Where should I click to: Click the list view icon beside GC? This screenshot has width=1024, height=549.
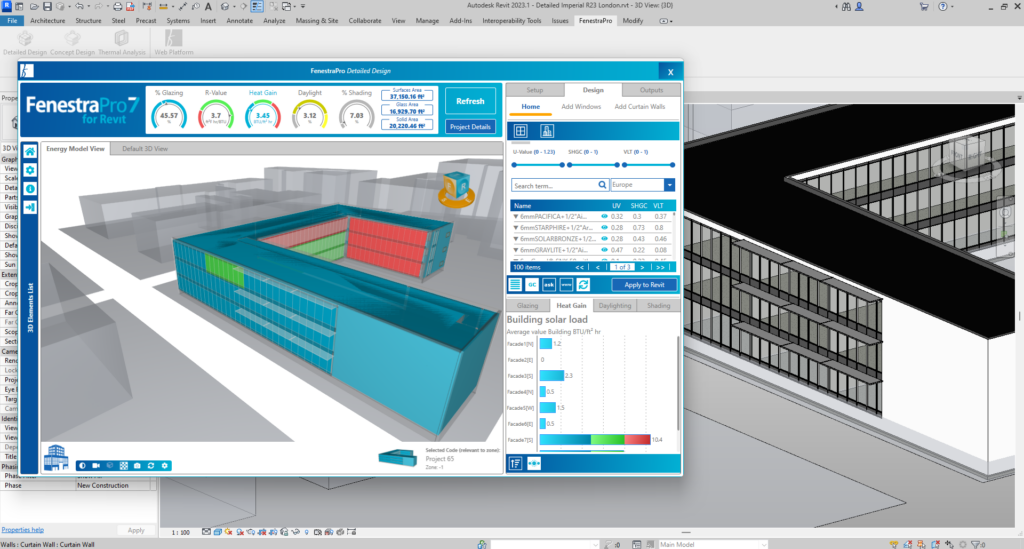(515, 285)
